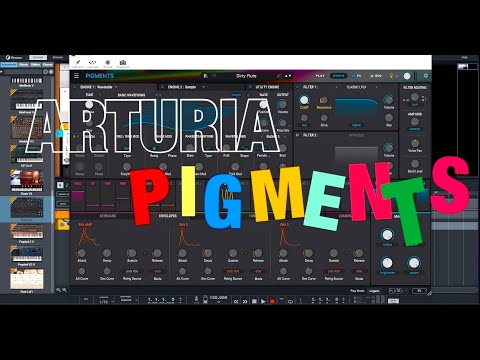480x360 pixels.
Task: Click Env 2 Attack knob
Action: coord(182,253)
